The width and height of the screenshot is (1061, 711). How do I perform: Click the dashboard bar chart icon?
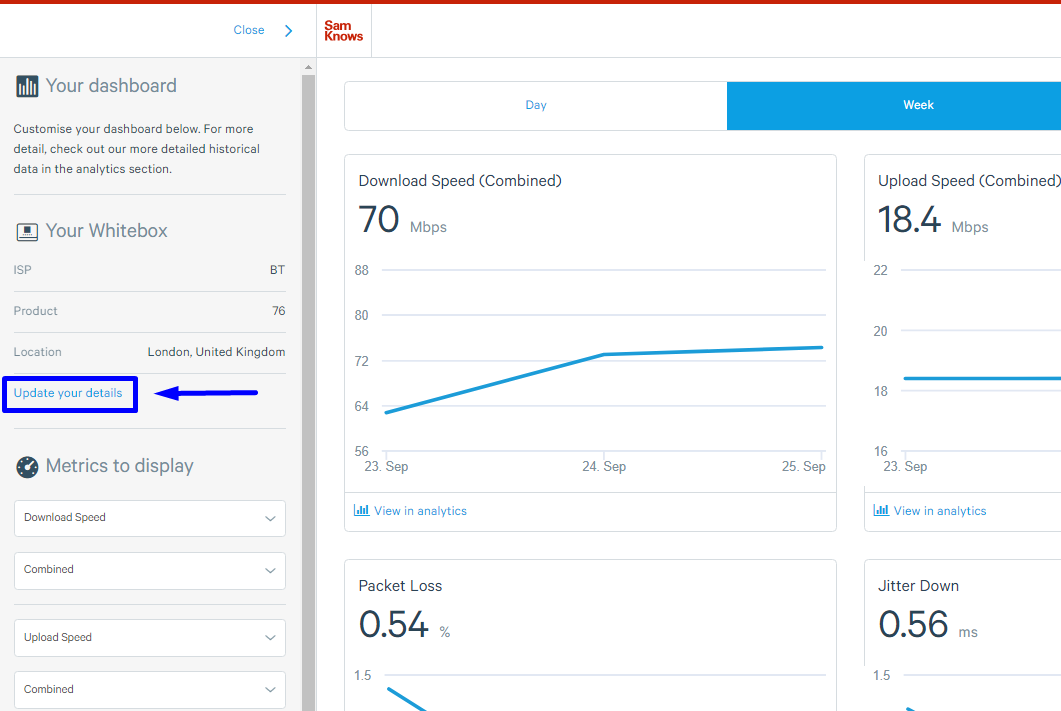click(27, 87)
